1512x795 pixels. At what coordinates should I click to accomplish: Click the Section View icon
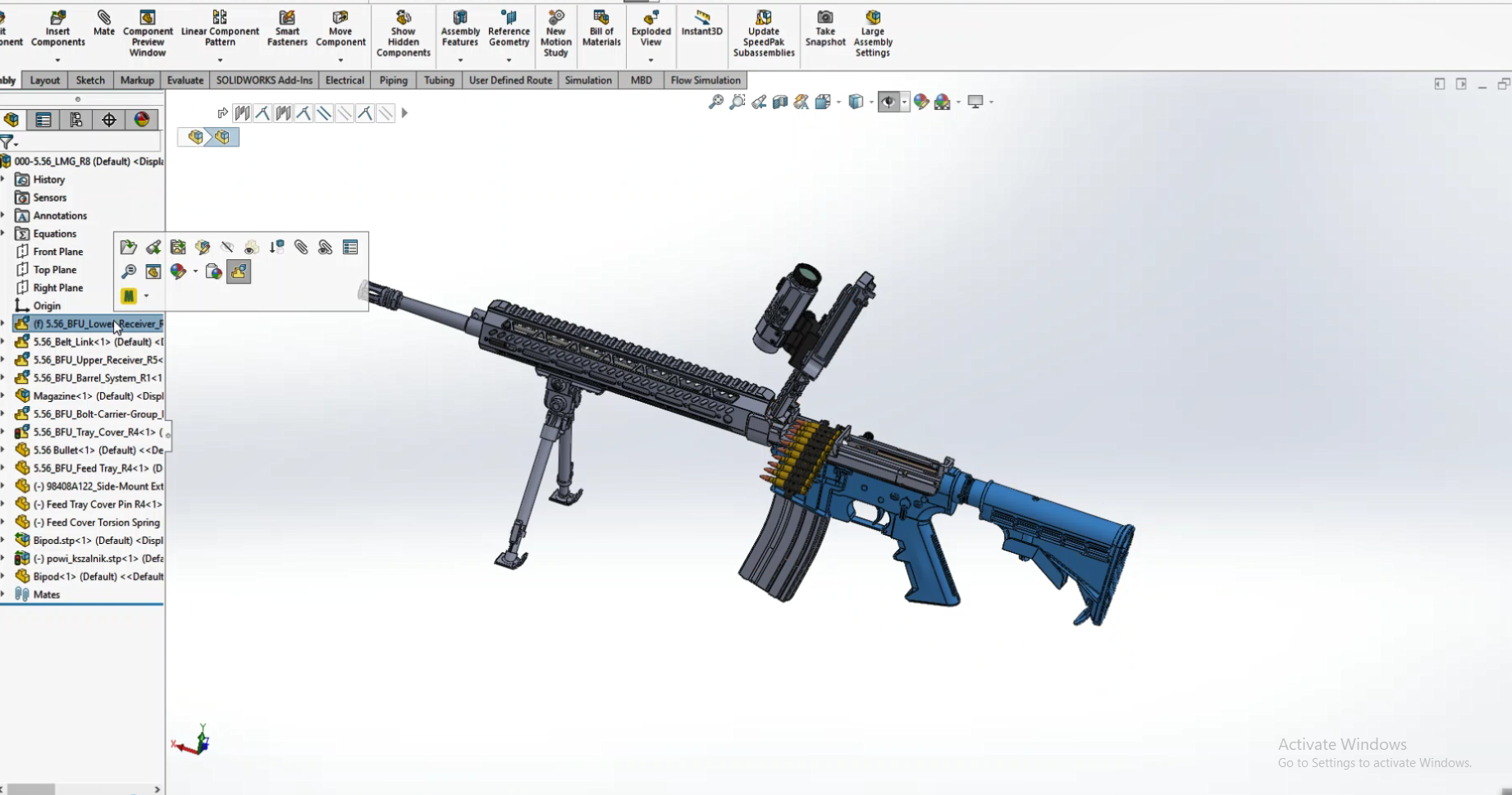780,102
